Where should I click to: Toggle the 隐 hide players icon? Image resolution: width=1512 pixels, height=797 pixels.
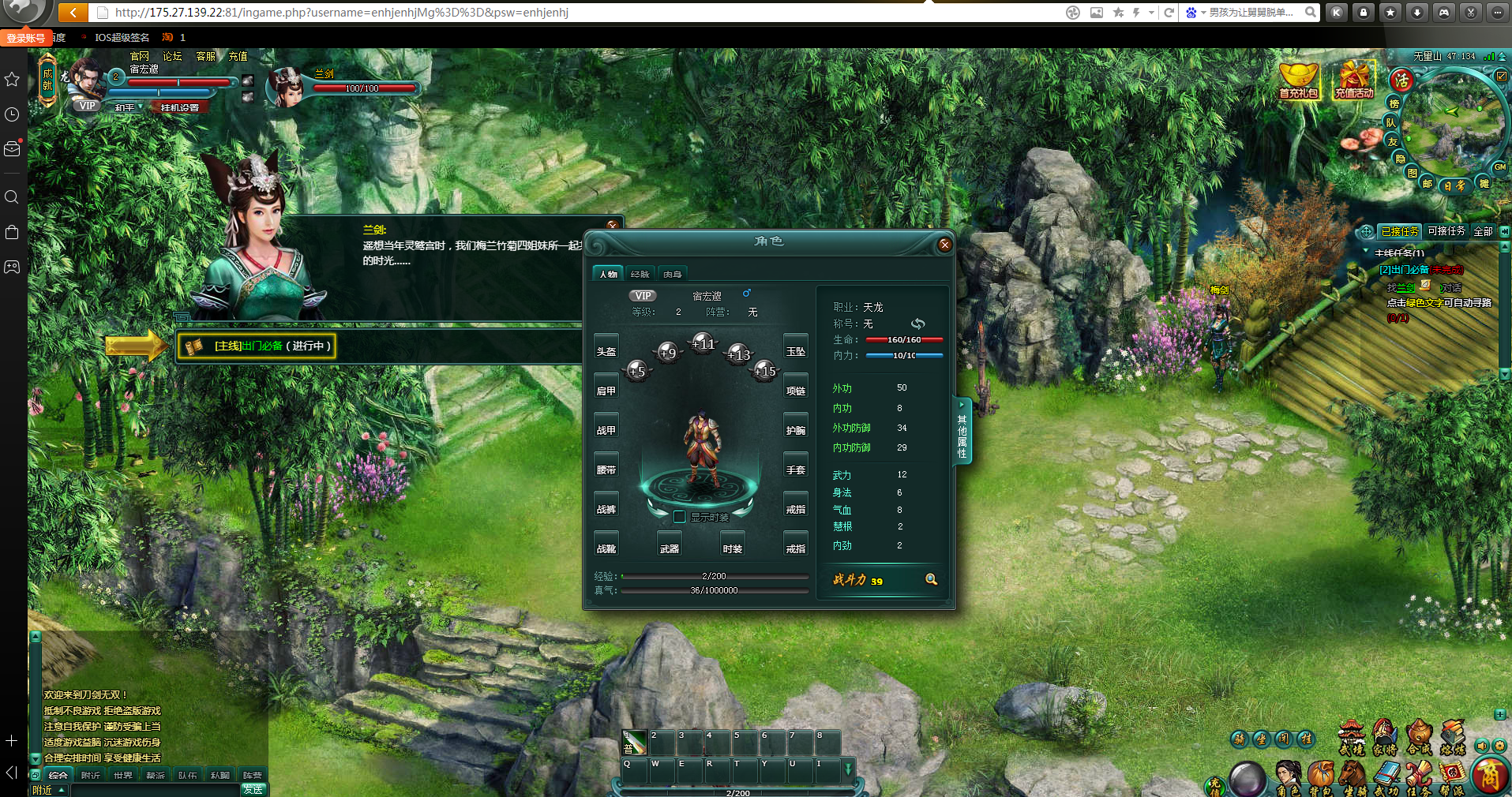tap(1401, 159)
